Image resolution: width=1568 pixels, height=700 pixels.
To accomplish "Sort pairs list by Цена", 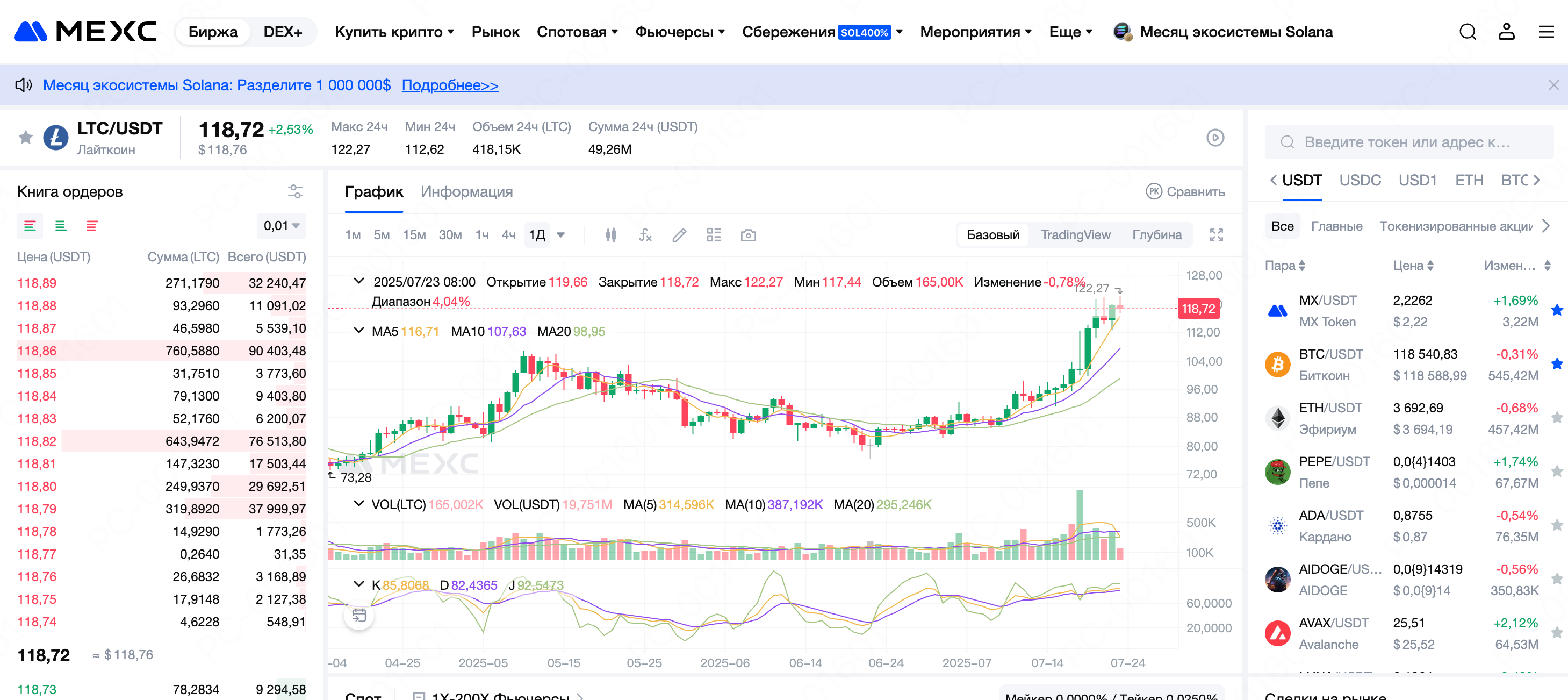I will [1413, 266].
